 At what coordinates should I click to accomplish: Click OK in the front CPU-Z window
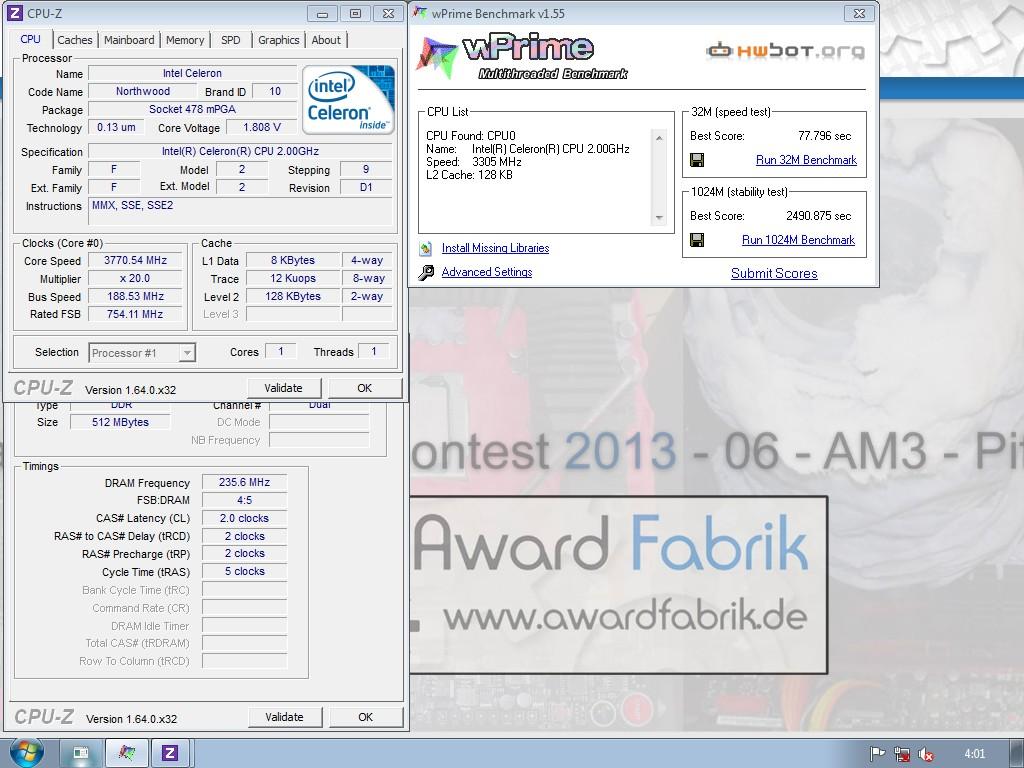364,388
